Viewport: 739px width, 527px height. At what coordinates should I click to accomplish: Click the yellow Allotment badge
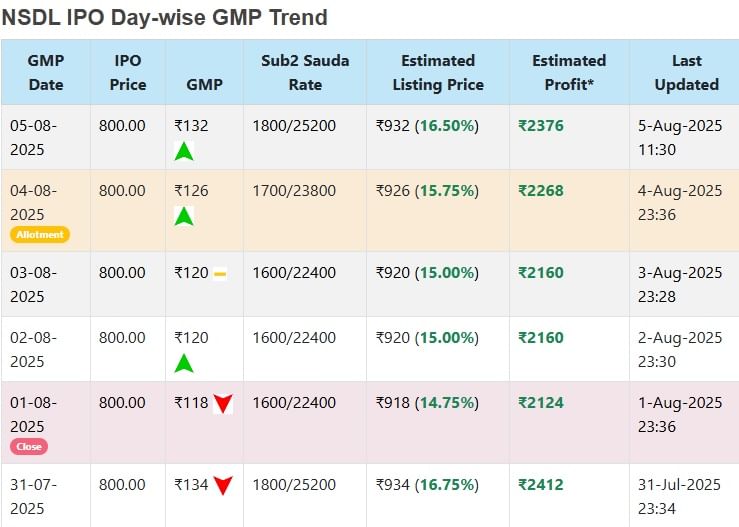point(40,235)
